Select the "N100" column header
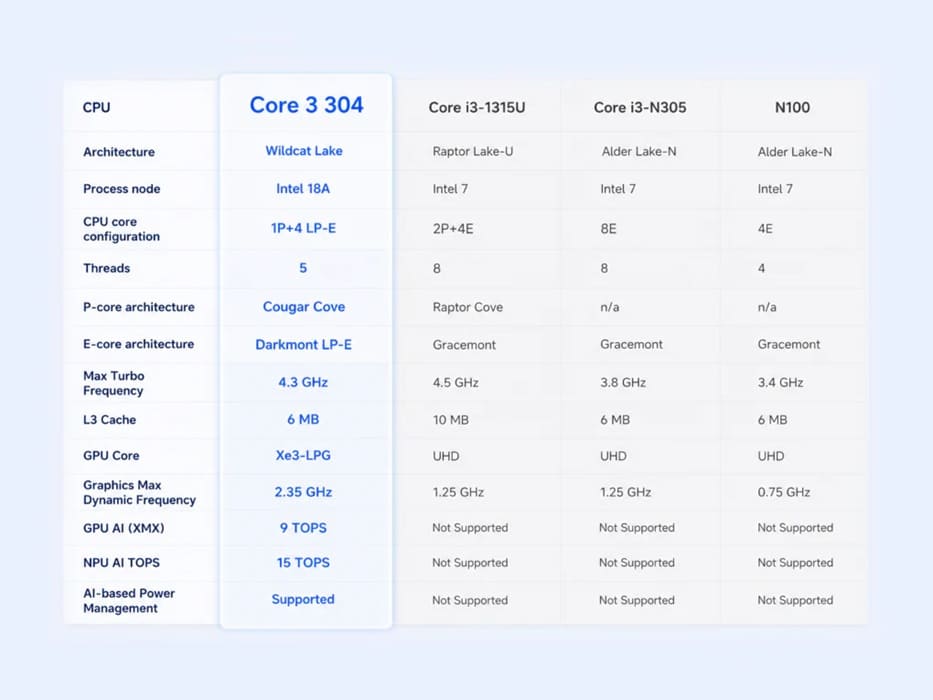The image size is (933, 700). pos(792,107)
